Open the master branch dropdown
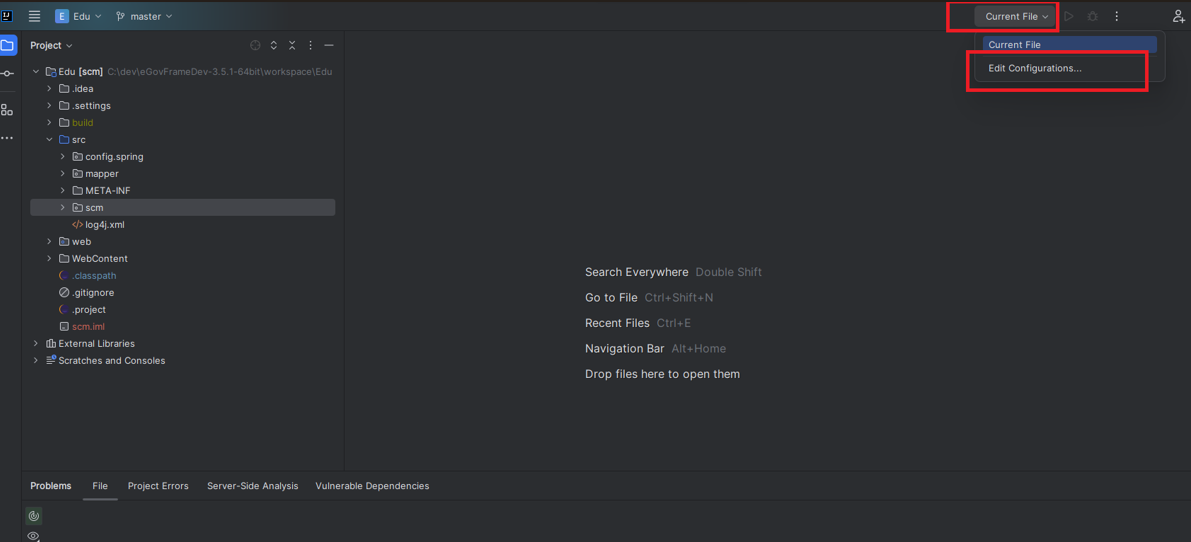 (x=144, y=16)
